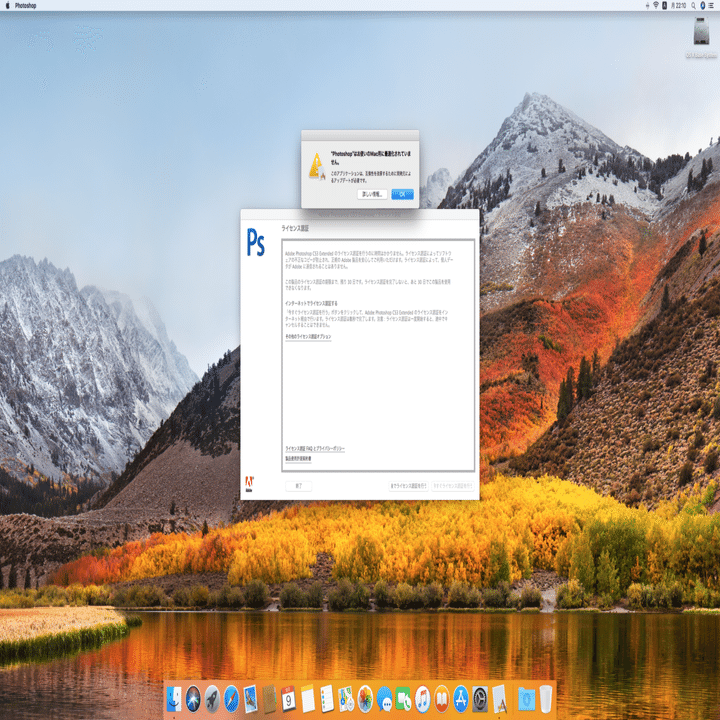Open Siri from the Dock
The image size is (720, 720).
click(x=193, y=699)
